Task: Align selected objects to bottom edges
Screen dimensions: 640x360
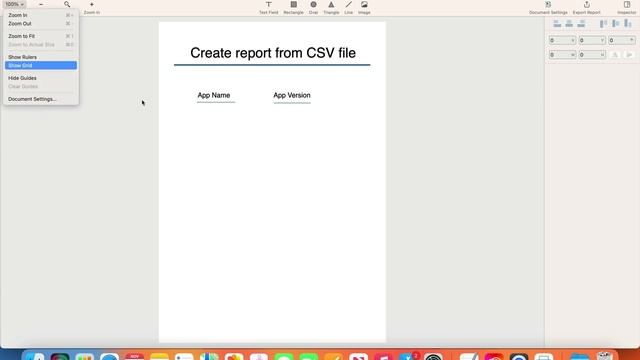Action: pyautogui.click(x=628, y=24)
